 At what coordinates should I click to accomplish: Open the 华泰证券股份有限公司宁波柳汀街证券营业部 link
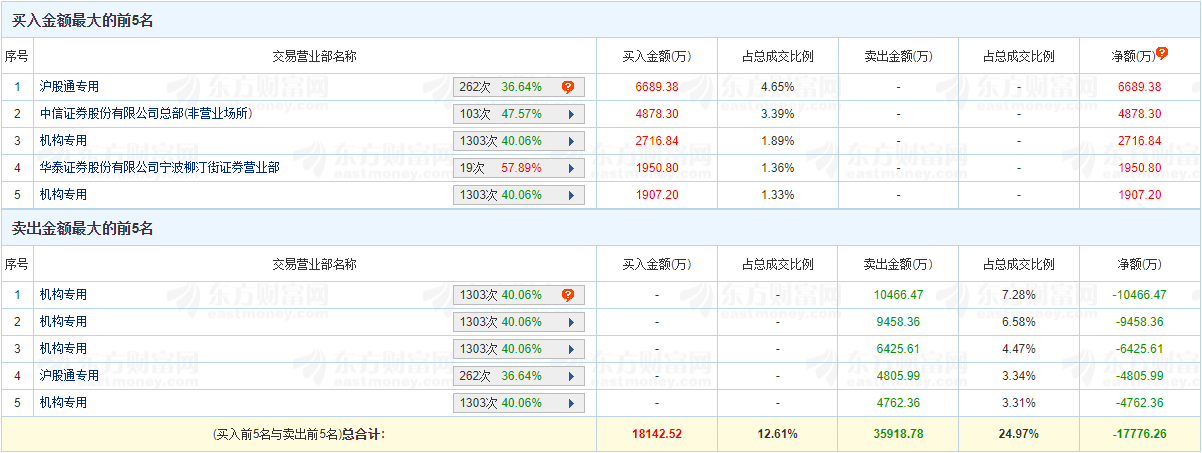(x=159, y=168)
